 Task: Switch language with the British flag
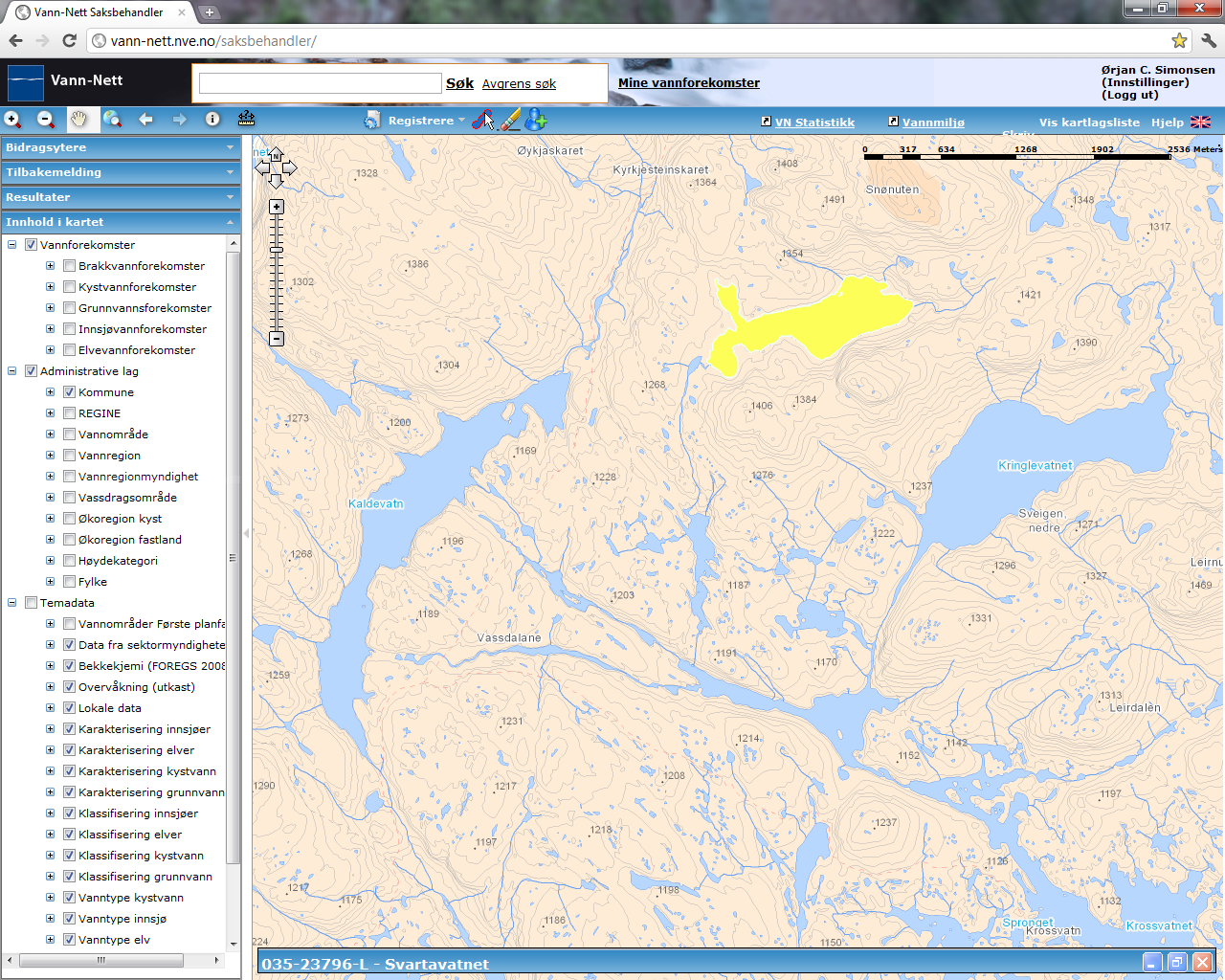tap(1200, 122)
